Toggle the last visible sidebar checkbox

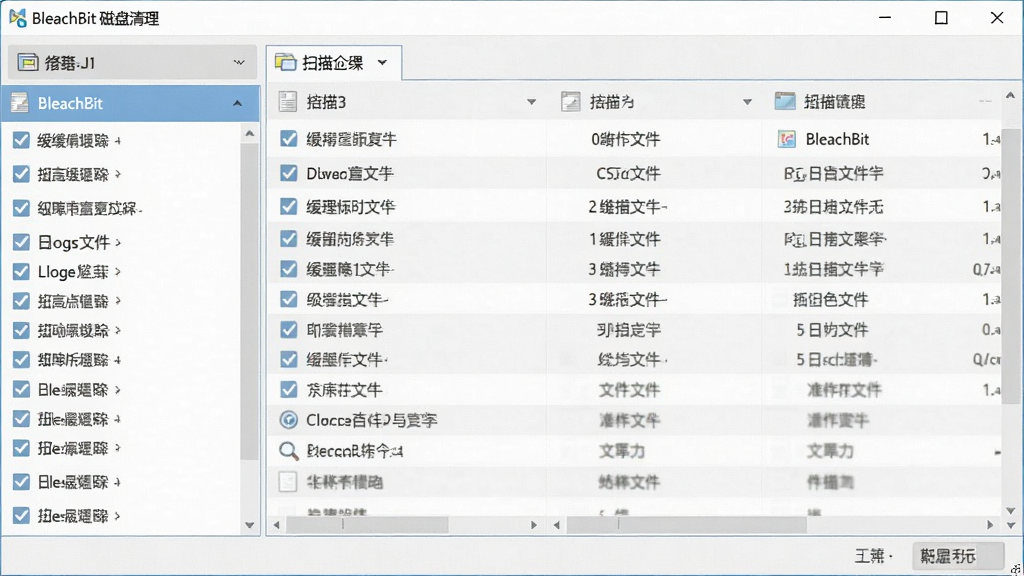pyautogui.click(x=21, y=515)
